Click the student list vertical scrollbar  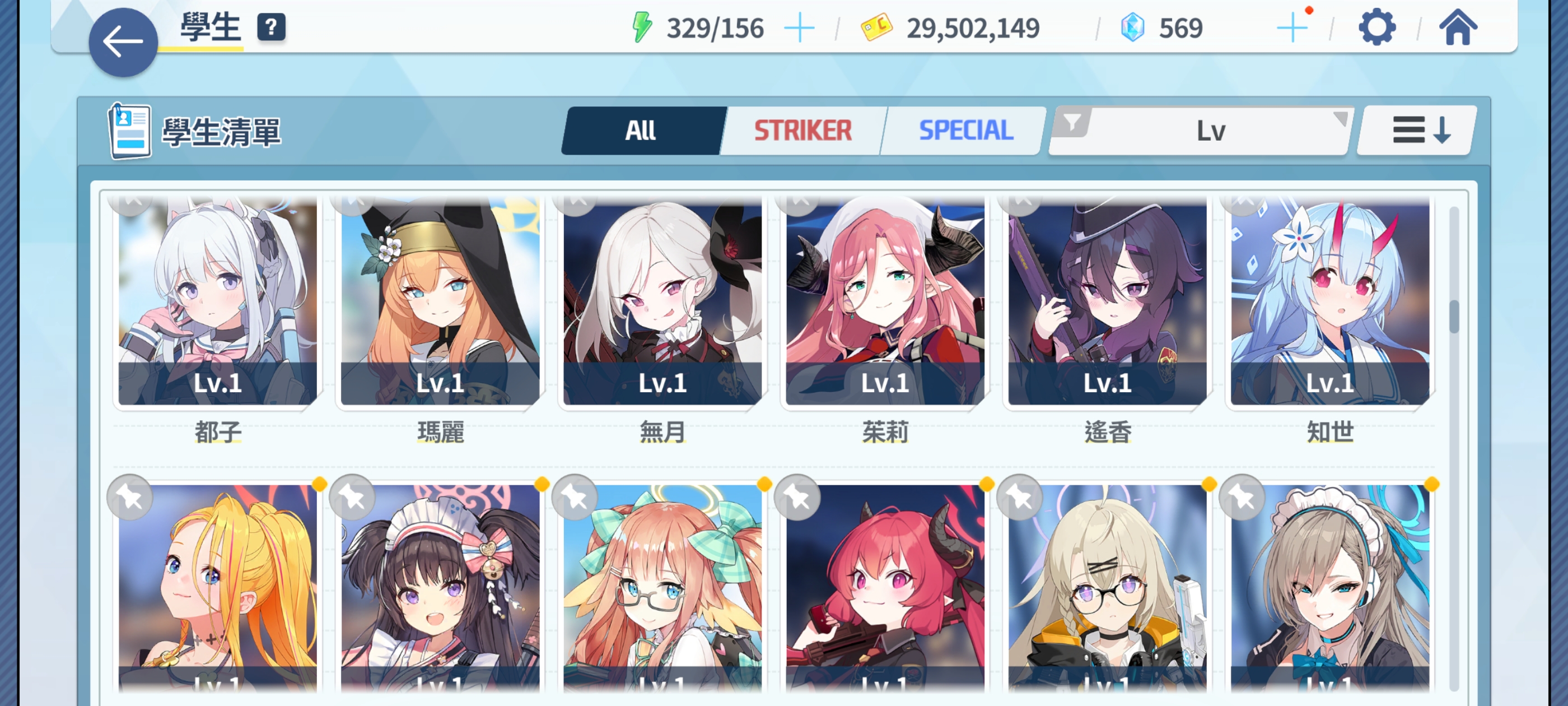click(1454, 448)
